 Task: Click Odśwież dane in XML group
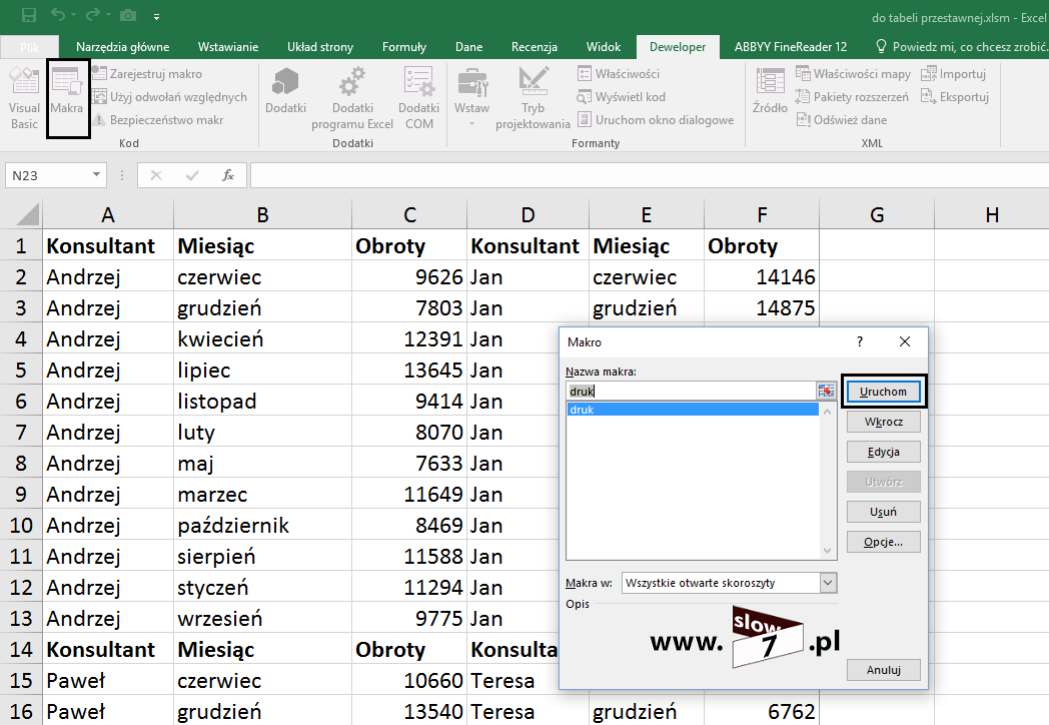(842, 120)
